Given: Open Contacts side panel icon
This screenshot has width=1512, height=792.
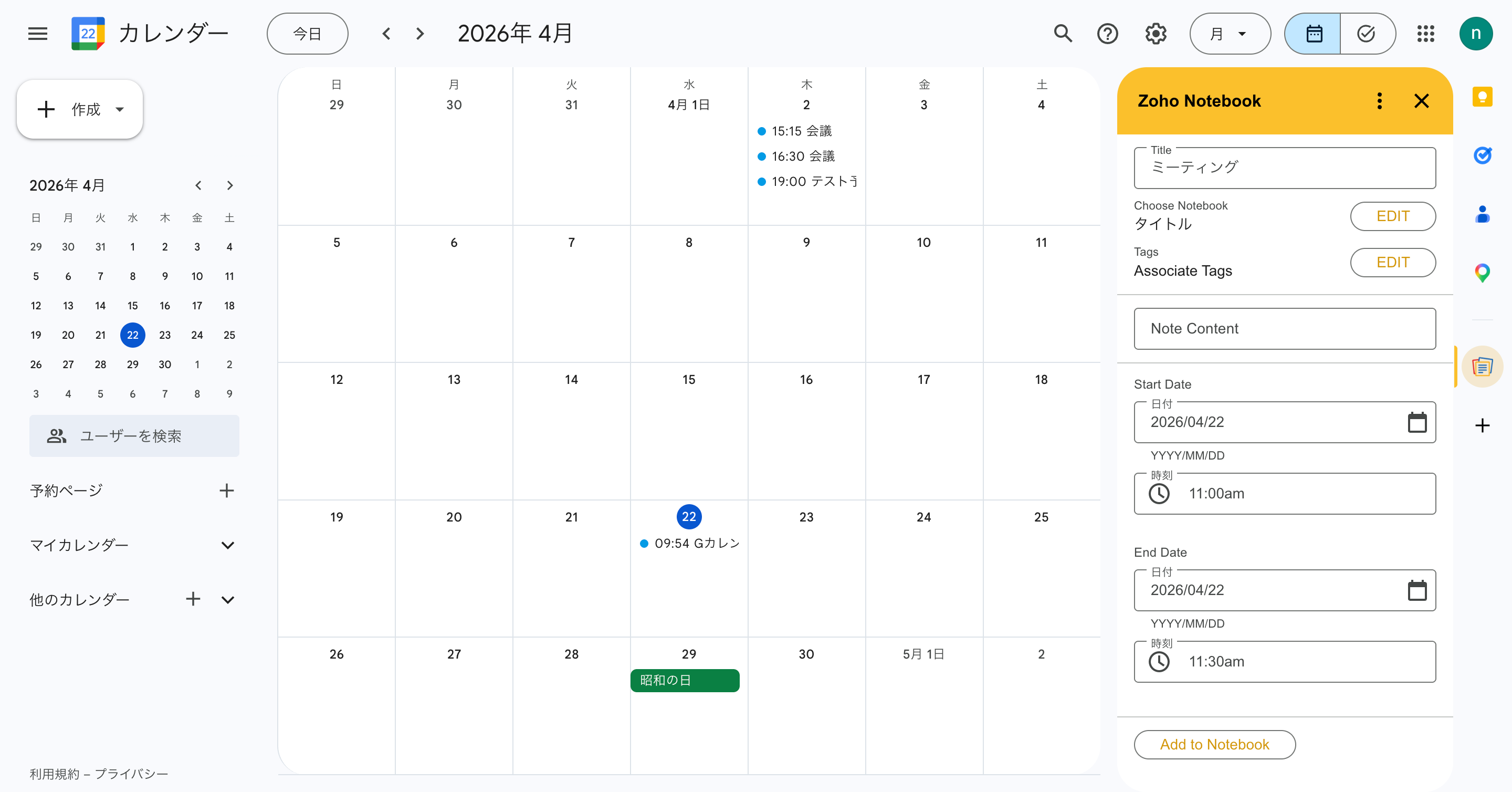Looking at the screenshot, I should (1482, 214).
